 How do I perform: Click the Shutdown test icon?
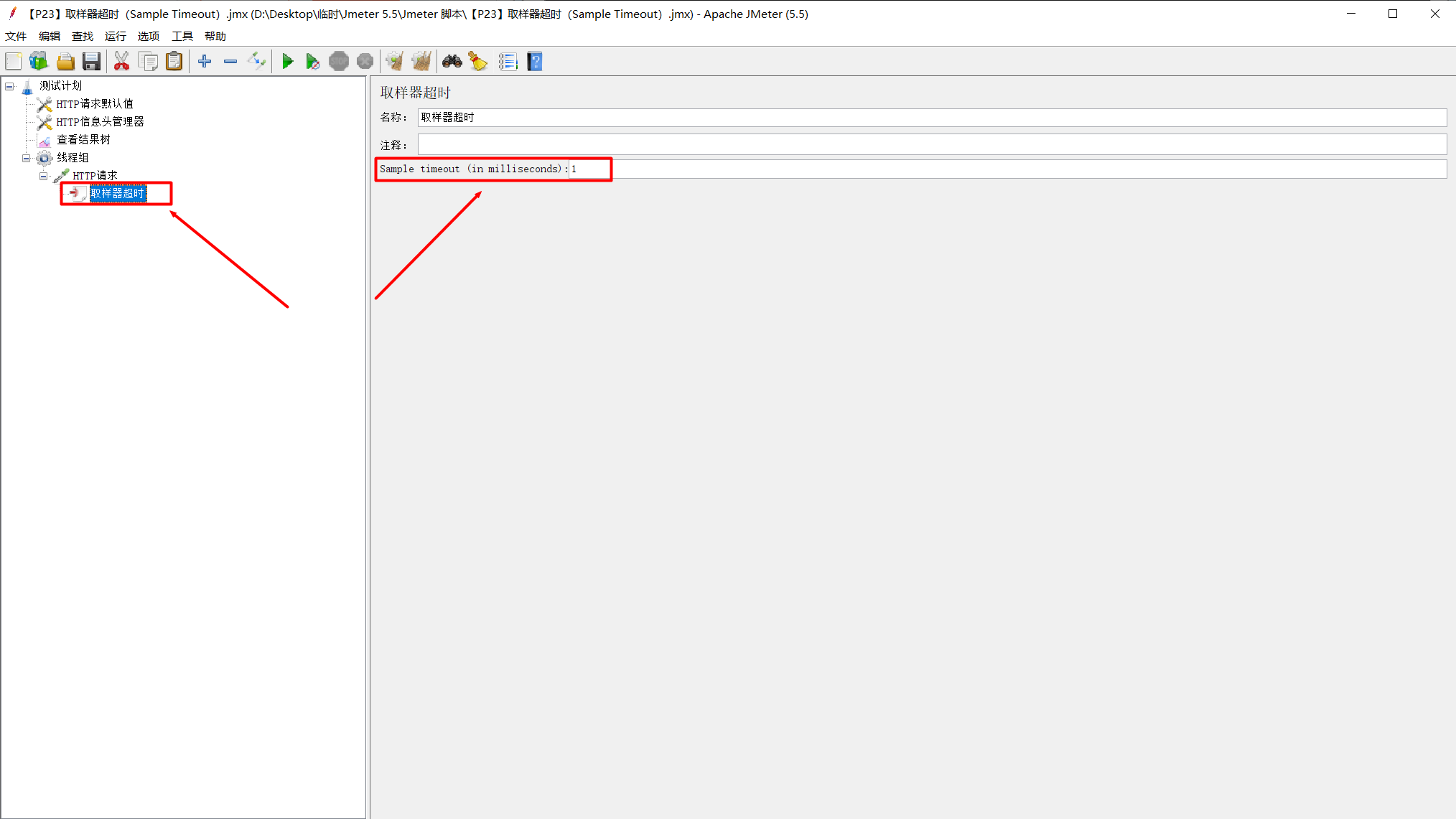365,62
